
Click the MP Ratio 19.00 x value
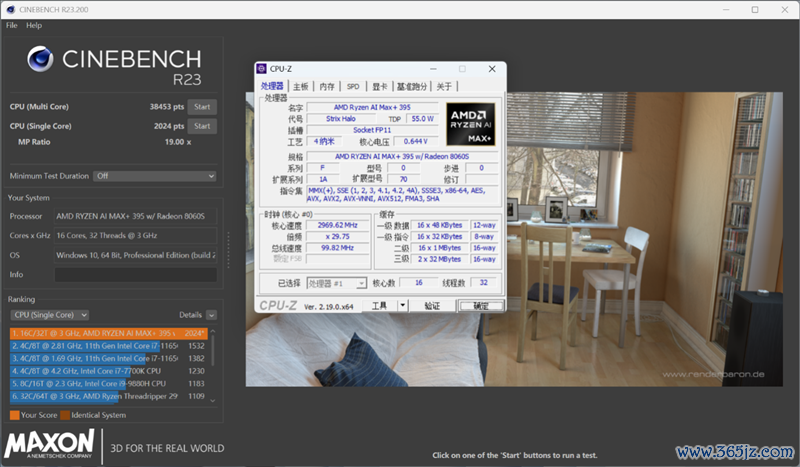point(178,142)
